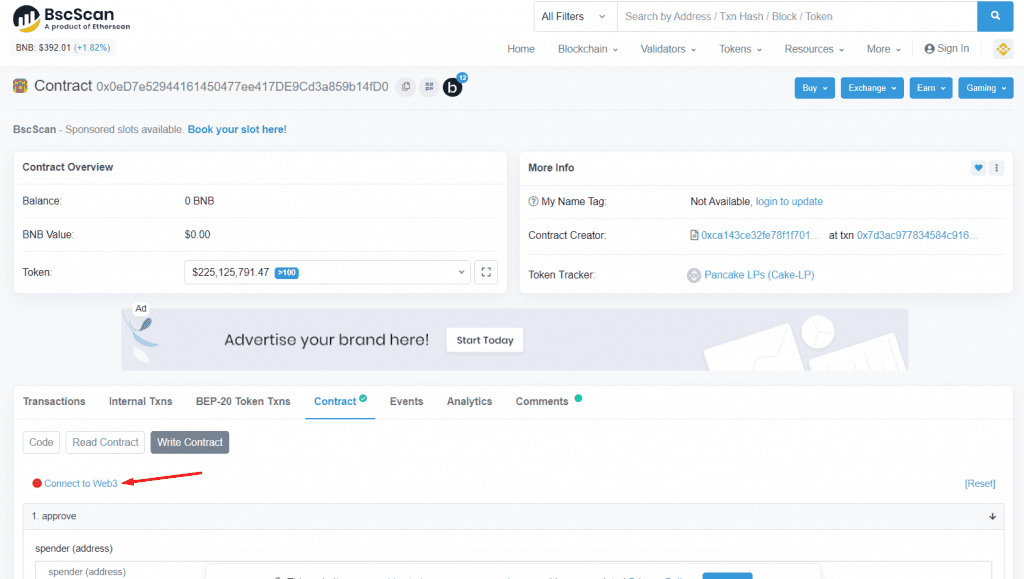Image resolution: width=1024 pixels, height=579 pixels.
Task: Switch to the BEP-20 Token Txns tab
Action: coord(243,401)
